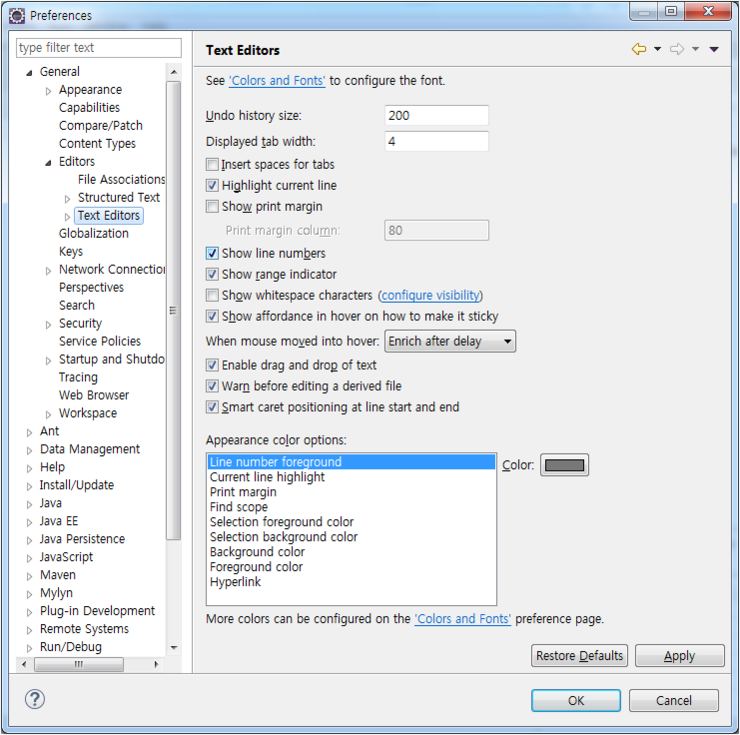
Task: Click the Undo history size field
Action: 437,116
